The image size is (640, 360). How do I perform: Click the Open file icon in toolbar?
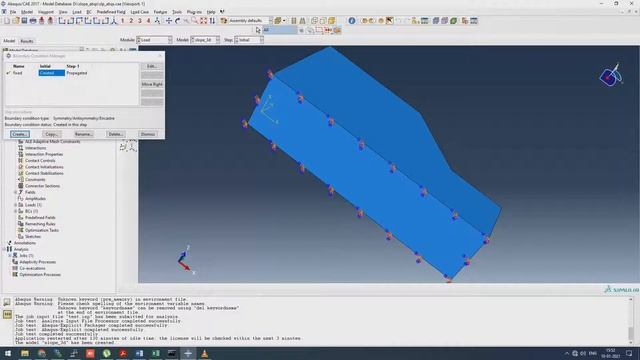(x=16, y=21)
